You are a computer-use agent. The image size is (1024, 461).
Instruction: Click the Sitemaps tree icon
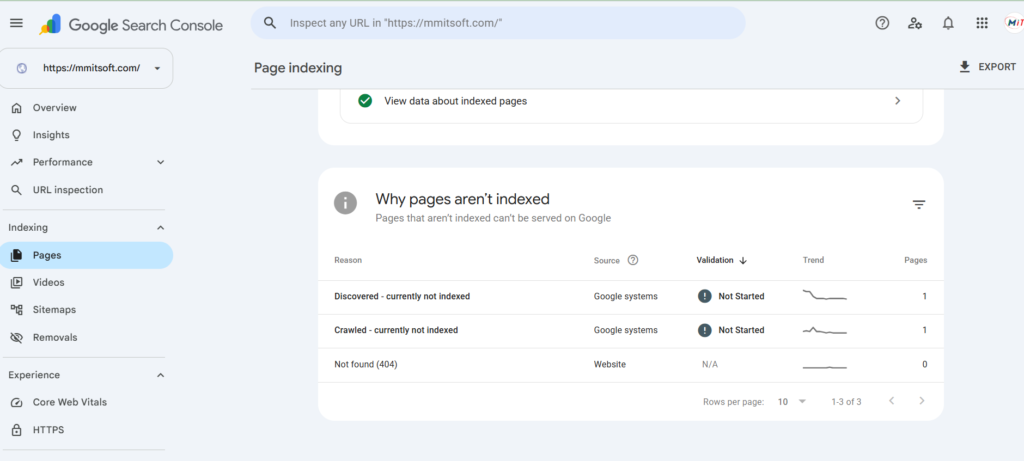(x=17, y=310)
